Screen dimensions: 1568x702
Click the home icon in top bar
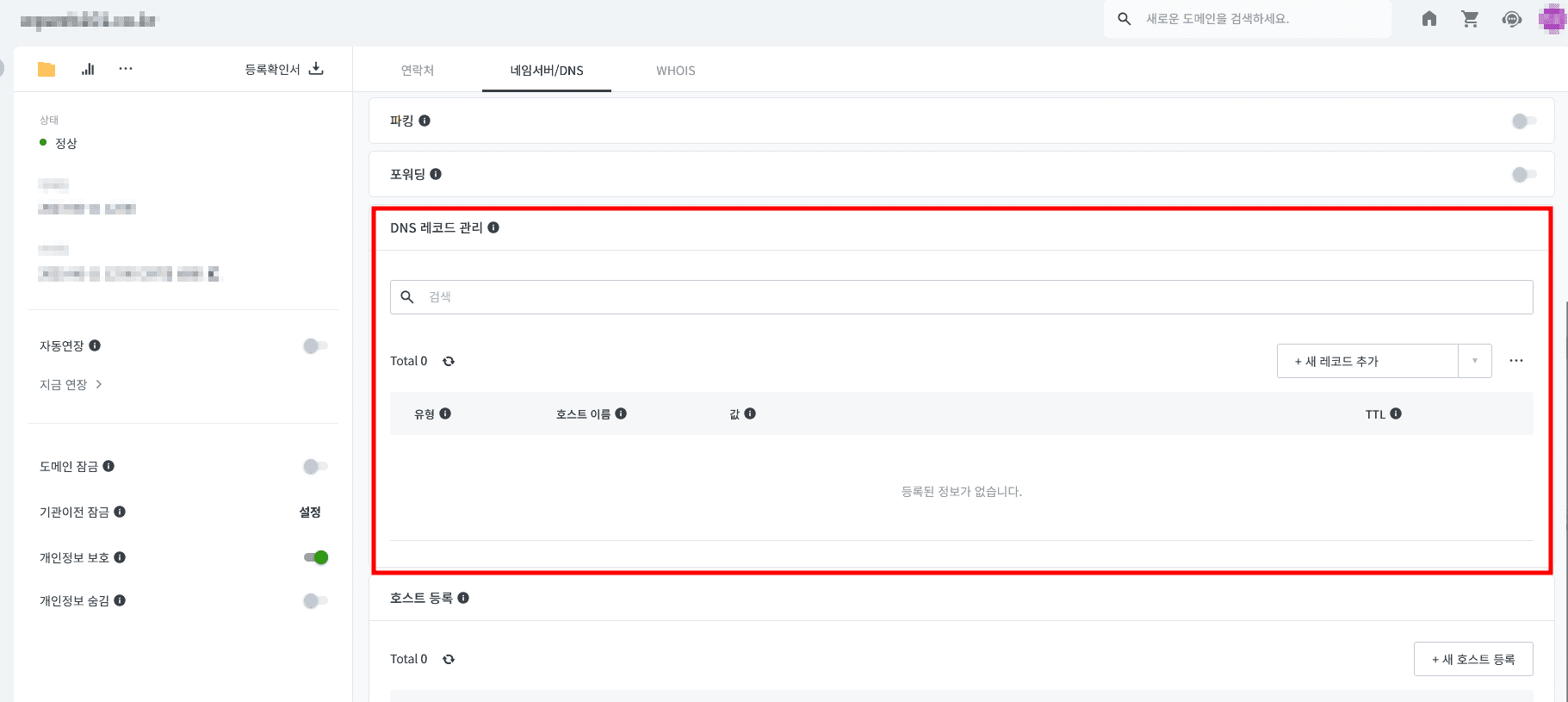click(1429, 19)
